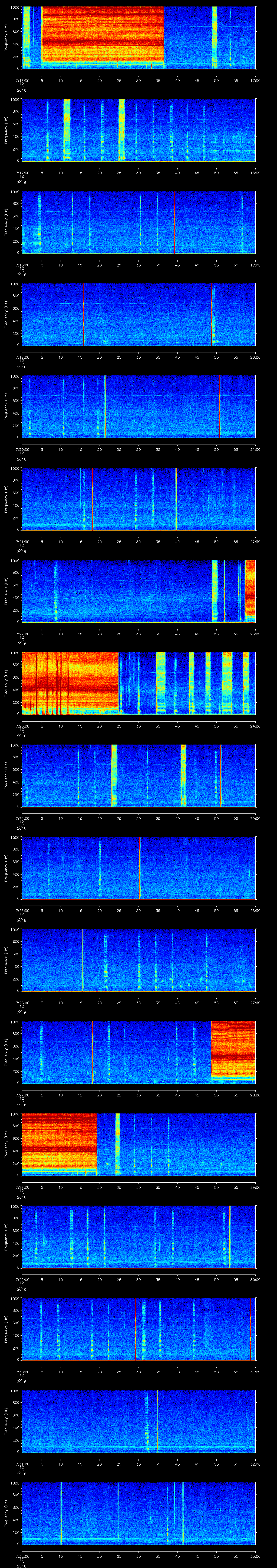Select the vertical line near 35 s in the 7:31:00 panel
The width and height of the screenshot is (277, 1568).
pyautogui.click(x=157, y=1421)
